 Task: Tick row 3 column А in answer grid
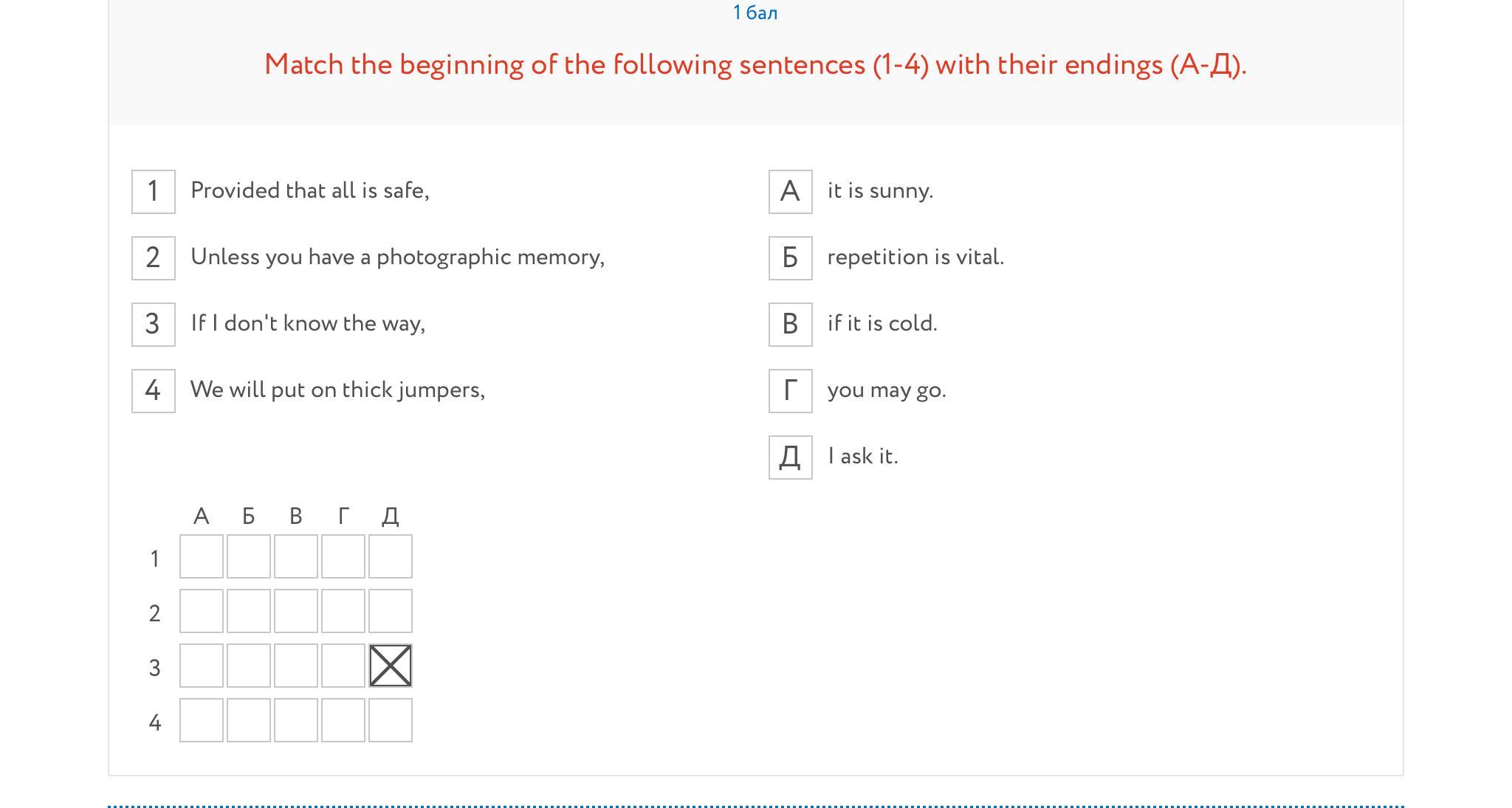point(202,666)
